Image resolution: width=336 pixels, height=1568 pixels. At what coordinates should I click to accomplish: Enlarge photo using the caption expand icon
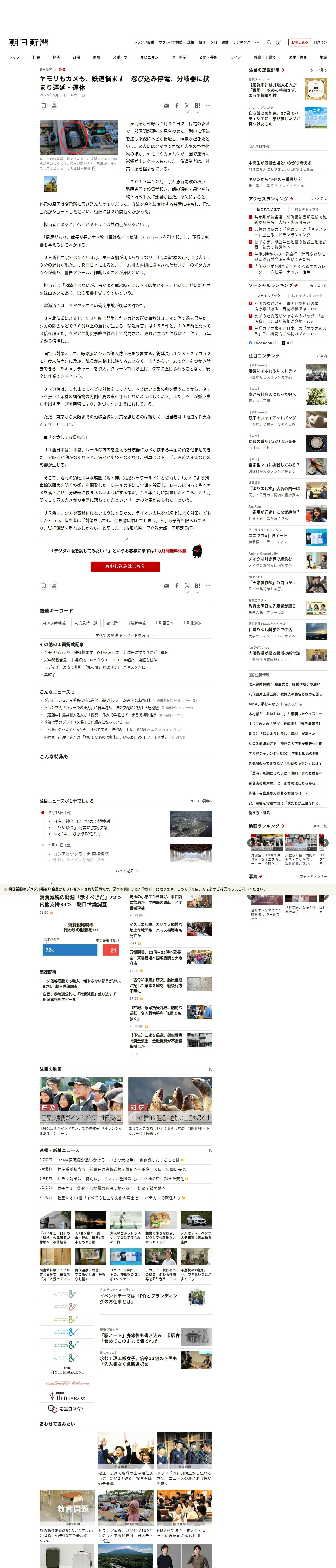(94, 169)
